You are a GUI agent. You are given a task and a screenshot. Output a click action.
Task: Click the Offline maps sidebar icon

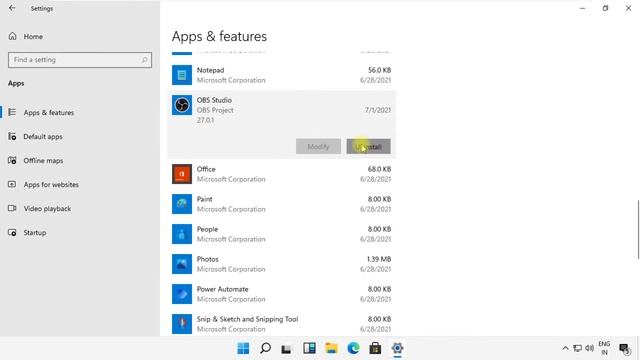pyautogui.click(x=12, y=160)
